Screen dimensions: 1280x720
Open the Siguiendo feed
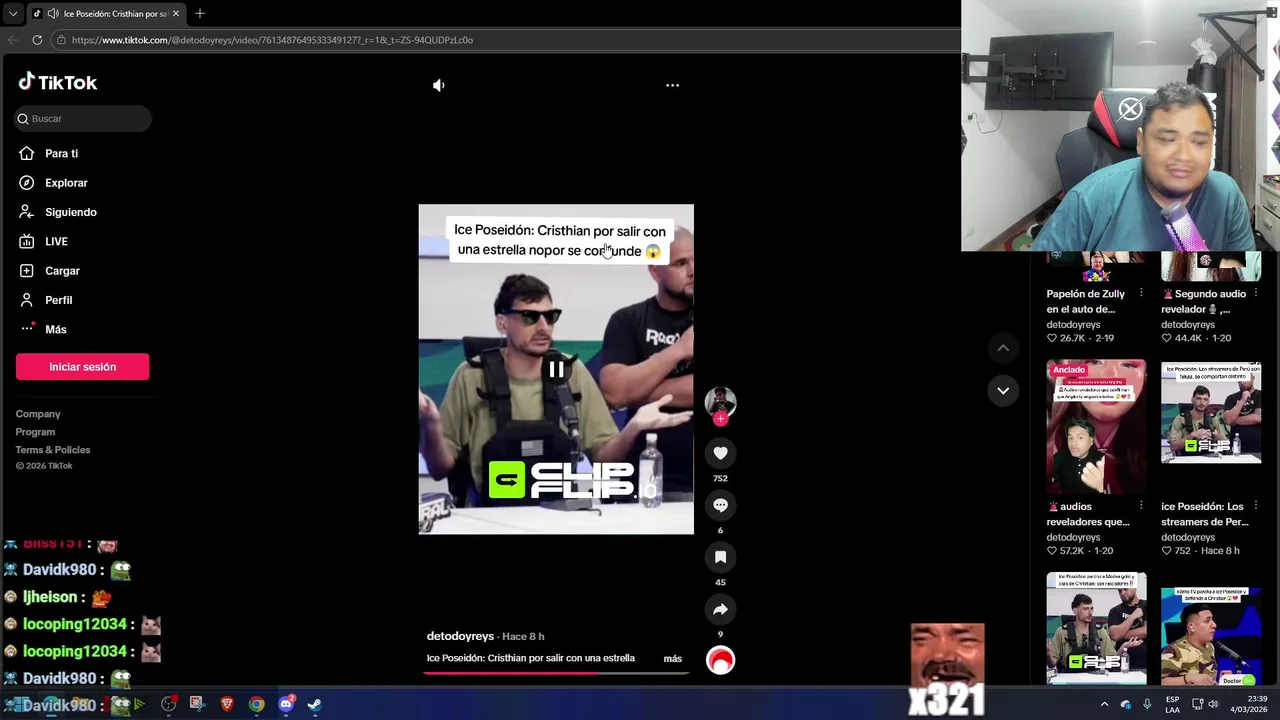(x=70, y=212)
